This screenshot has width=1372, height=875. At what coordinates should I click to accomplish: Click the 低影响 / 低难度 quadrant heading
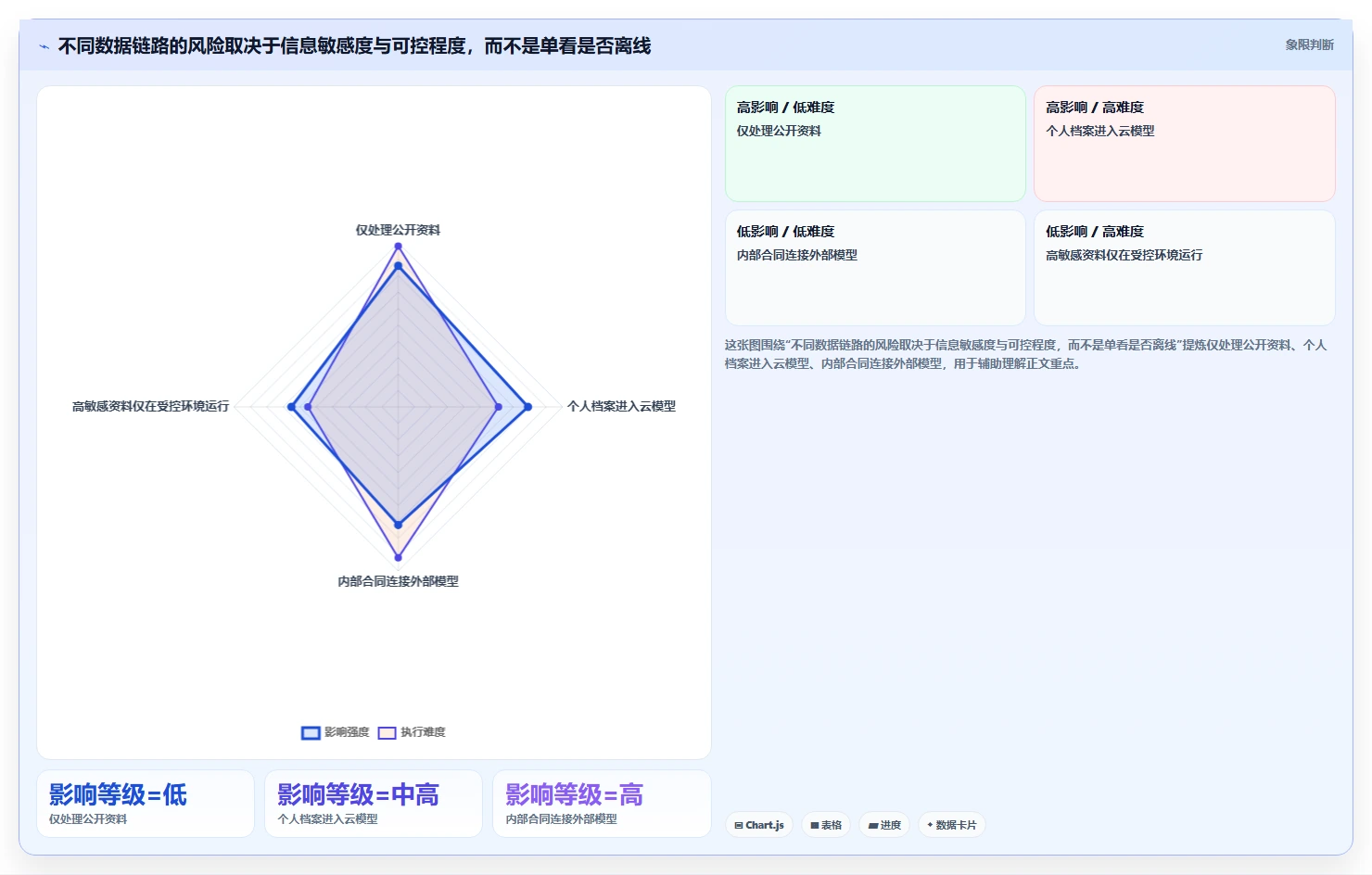pos(785,232)
